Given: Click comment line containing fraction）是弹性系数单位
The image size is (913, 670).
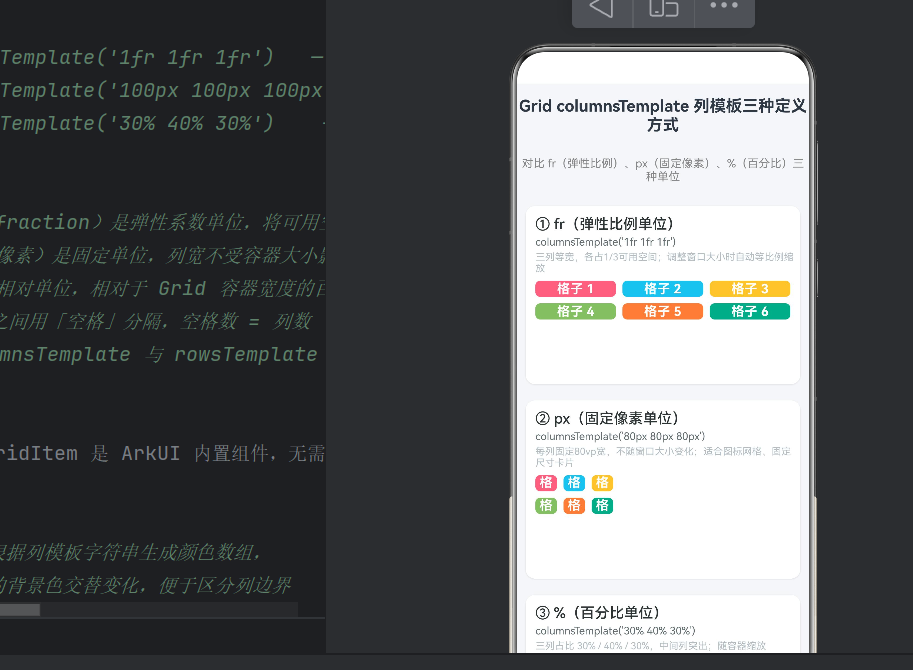Looking at the screenshot, I should pyautogui.click(x=162, y=222).
